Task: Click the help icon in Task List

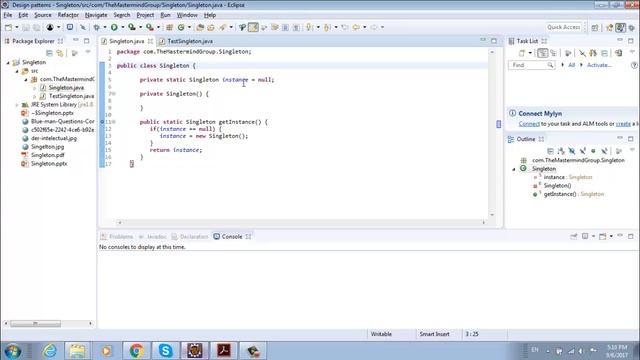Action: click(x=634, y=65)
